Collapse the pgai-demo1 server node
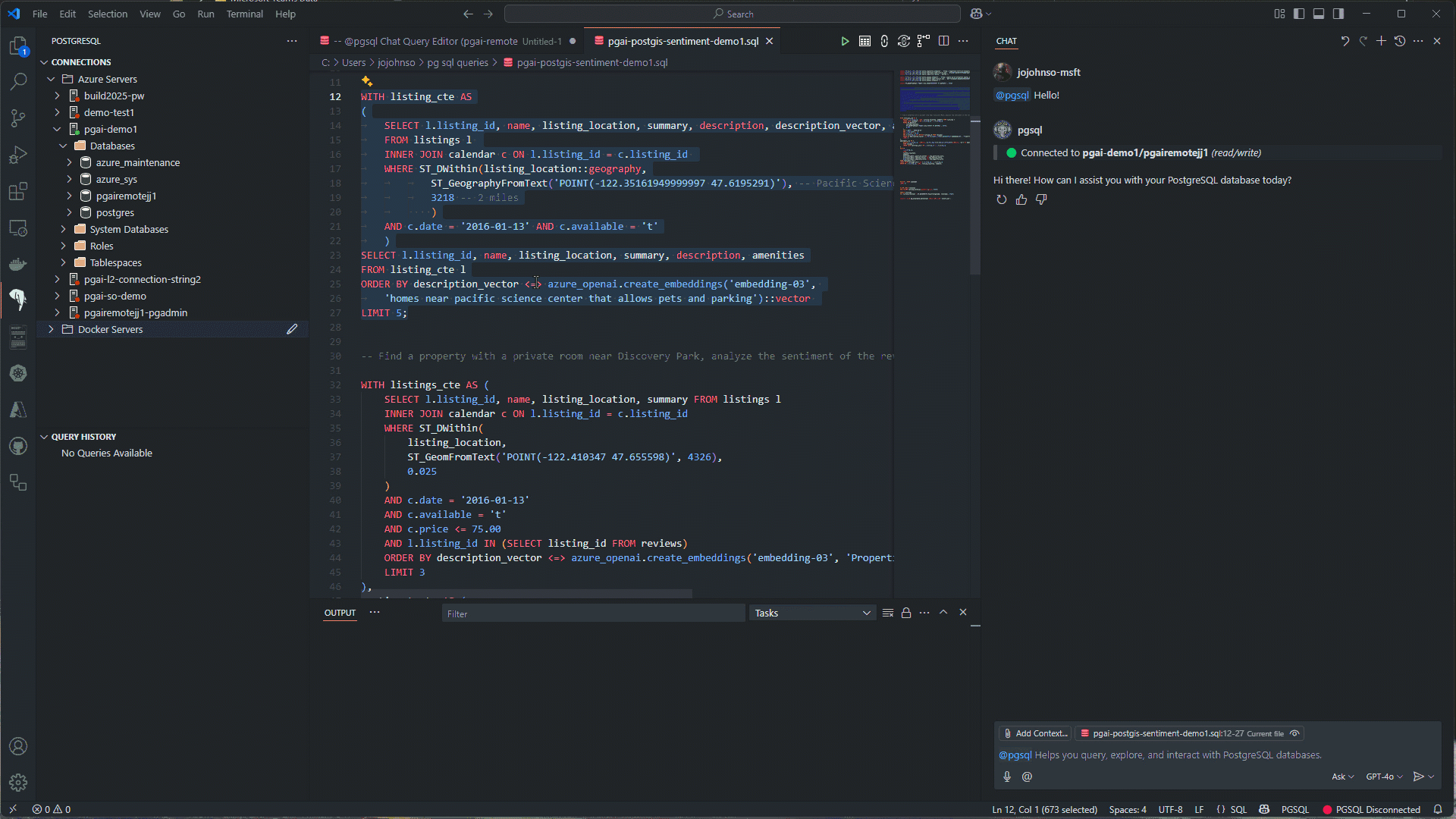 click(57, 129)
